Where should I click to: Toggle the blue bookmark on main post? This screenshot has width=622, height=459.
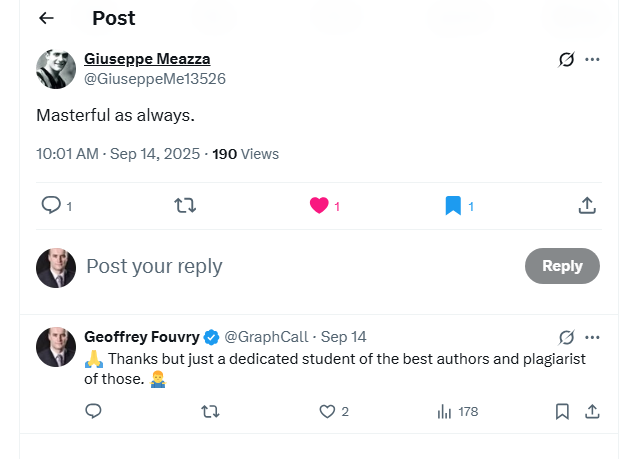[453, 205]
